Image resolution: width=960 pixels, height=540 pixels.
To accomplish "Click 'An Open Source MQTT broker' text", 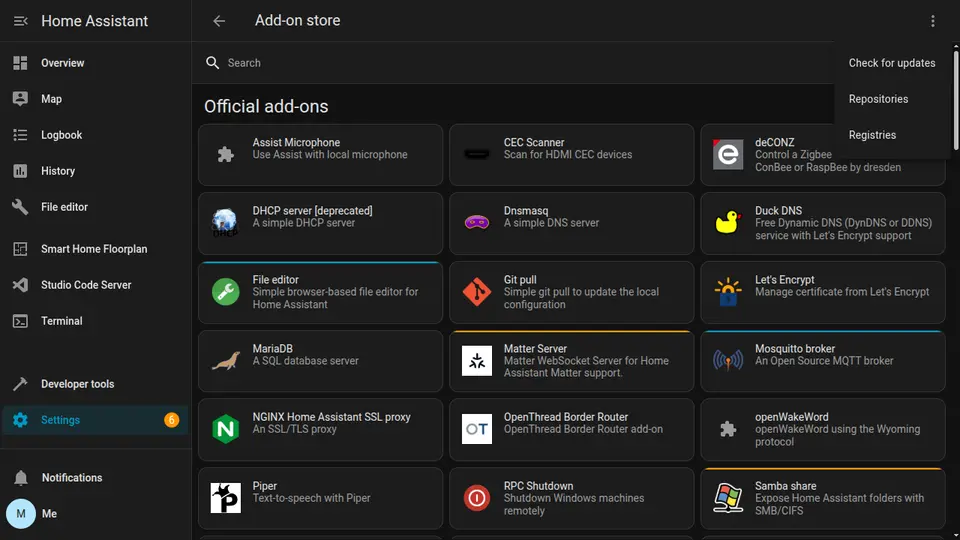I will coord(824,361).
